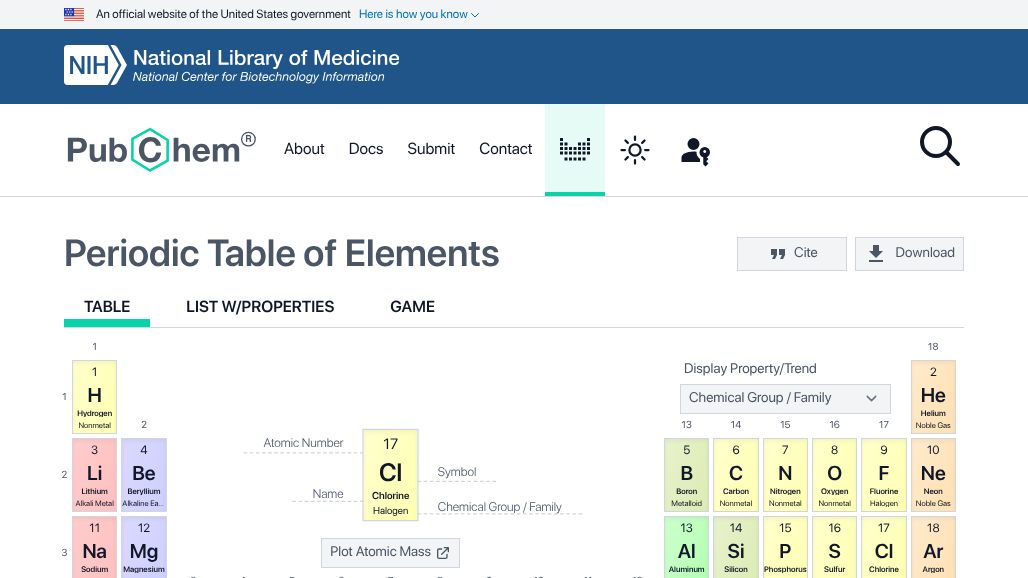Click the Plot Atomic Mass button
The image size is (1028, 578).
click(390, 552)
